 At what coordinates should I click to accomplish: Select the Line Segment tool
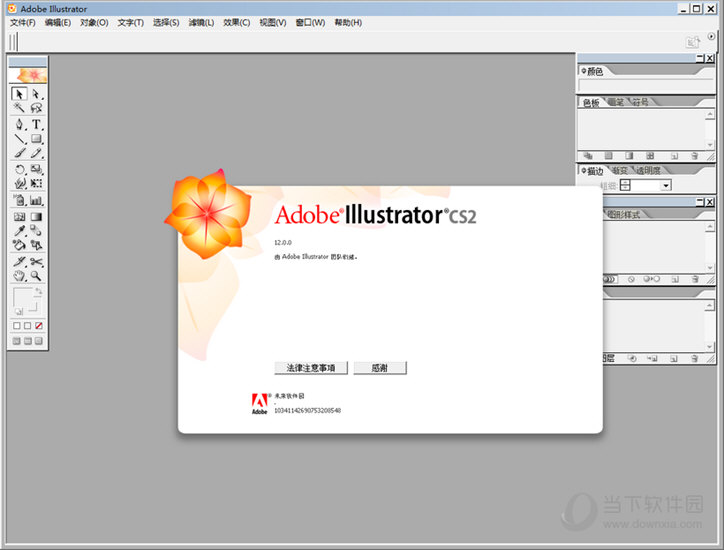[19, 139]
